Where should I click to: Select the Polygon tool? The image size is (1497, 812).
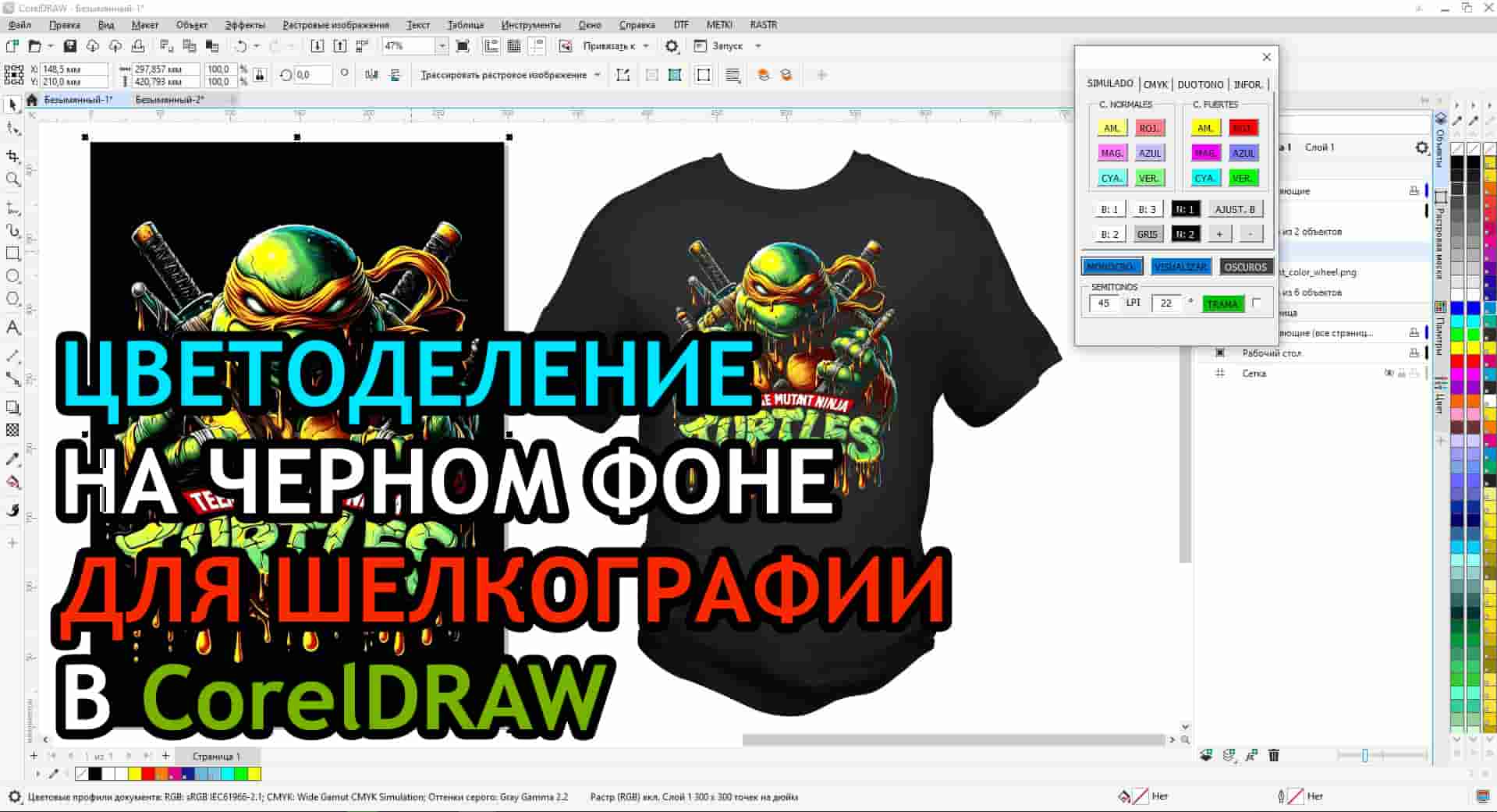[12, 300]
